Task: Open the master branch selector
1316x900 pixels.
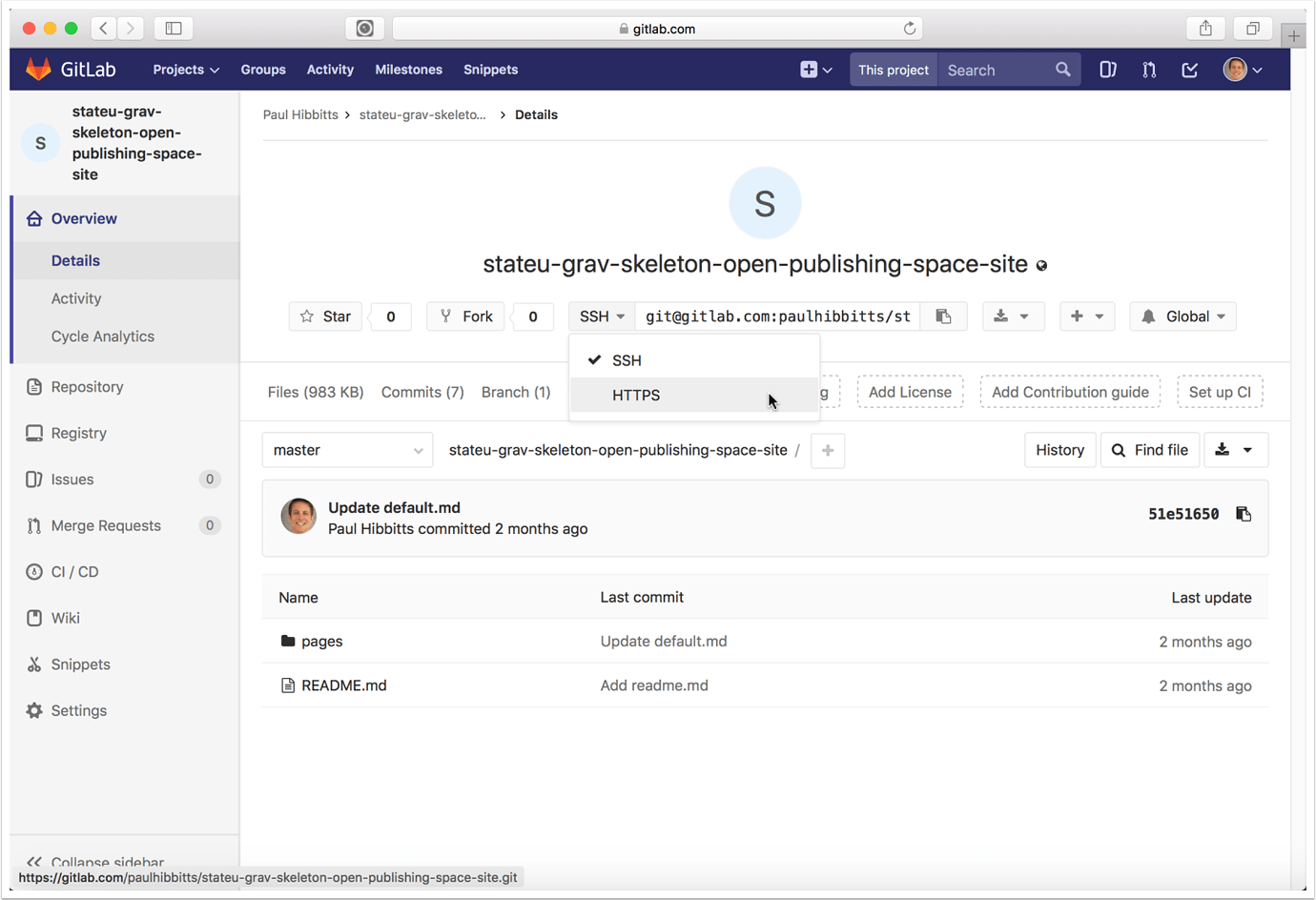Action: point(347,449)
